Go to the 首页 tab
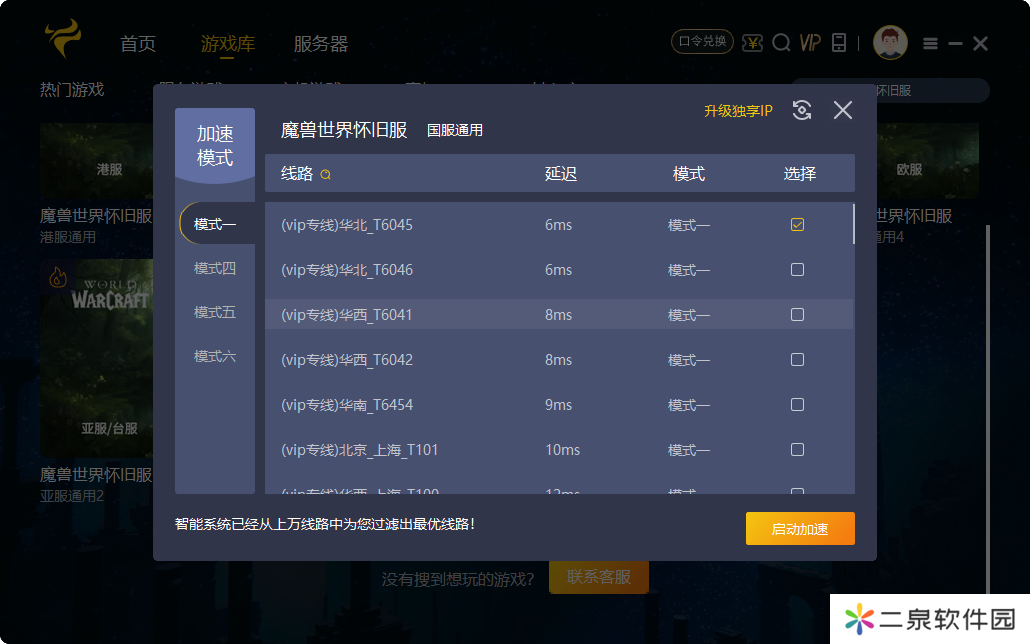 pyautogui.click(x=138, y=44)
